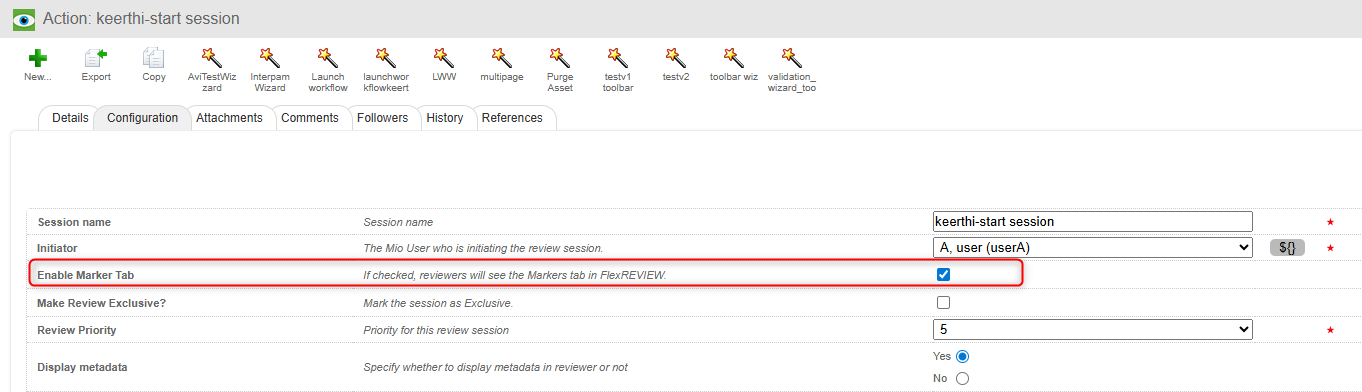Click the 'Action: keerthi-start session' title
1362x392 pixels.
tap(141, 19)
